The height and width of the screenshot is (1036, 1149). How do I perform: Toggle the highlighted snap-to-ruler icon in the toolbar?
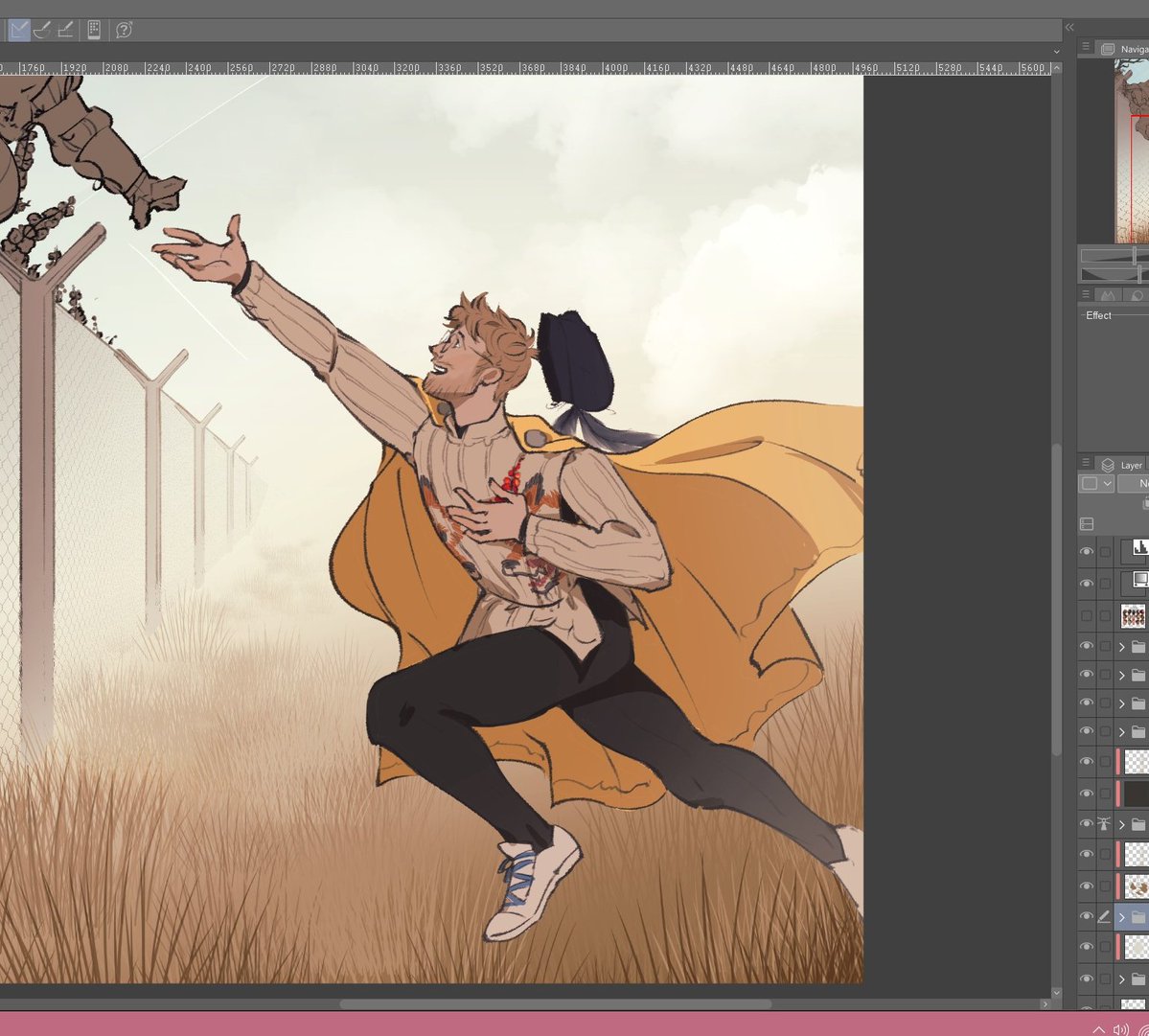tap(19, 30)
